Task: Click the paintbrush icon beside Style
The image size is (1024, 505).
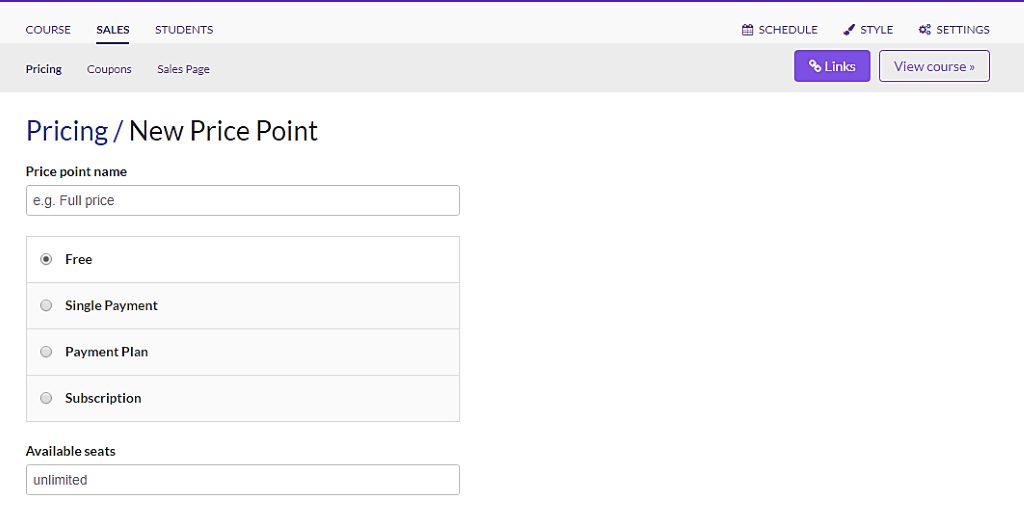Action: pyautogui.click(x=848, y=29)
